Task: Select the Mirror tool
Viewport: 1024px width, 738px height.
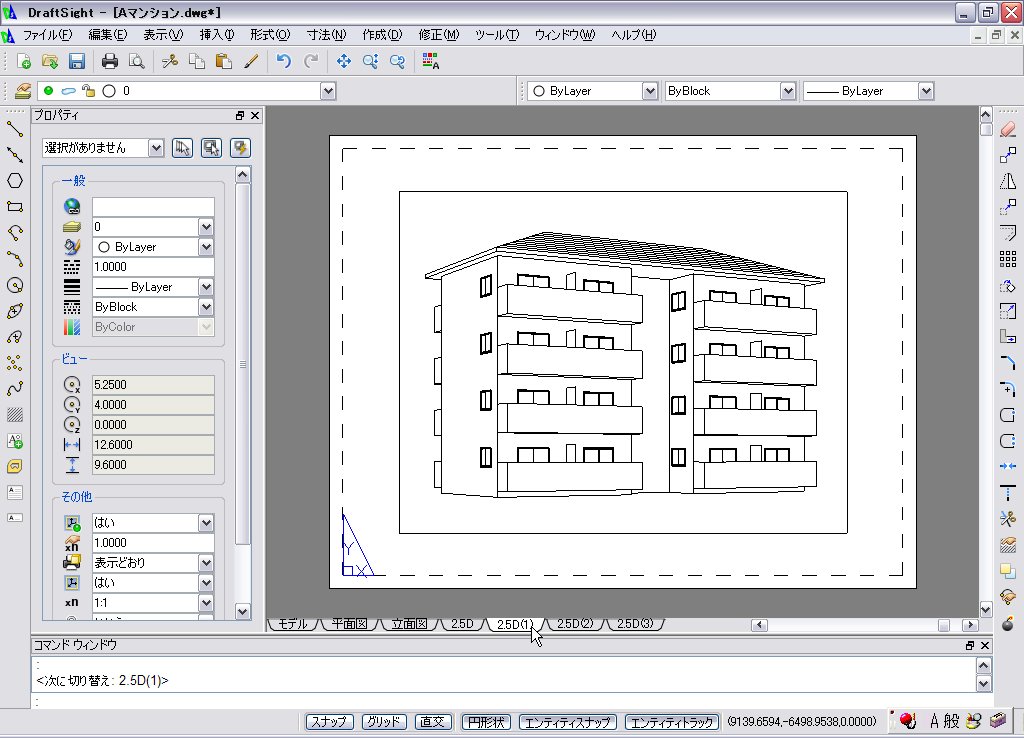Action: (1008, 181)
